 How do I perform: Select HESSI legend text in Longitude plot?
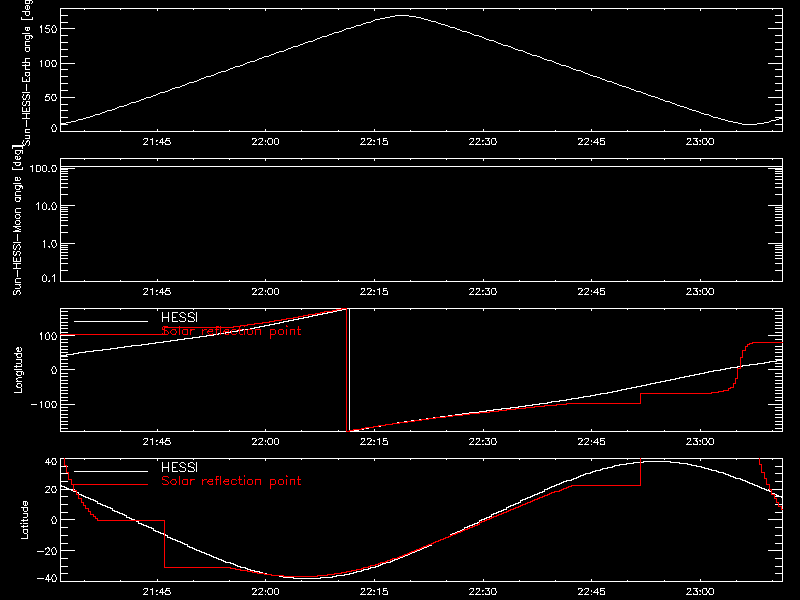179,317
